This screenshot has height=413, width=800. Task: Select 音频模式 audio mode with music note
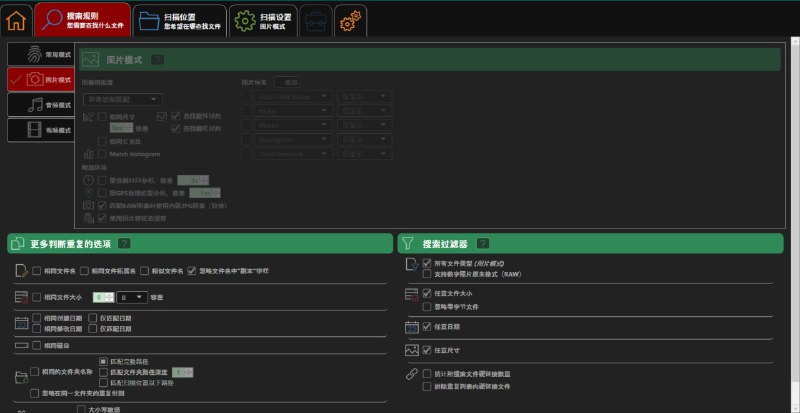(x=42, y=105)
